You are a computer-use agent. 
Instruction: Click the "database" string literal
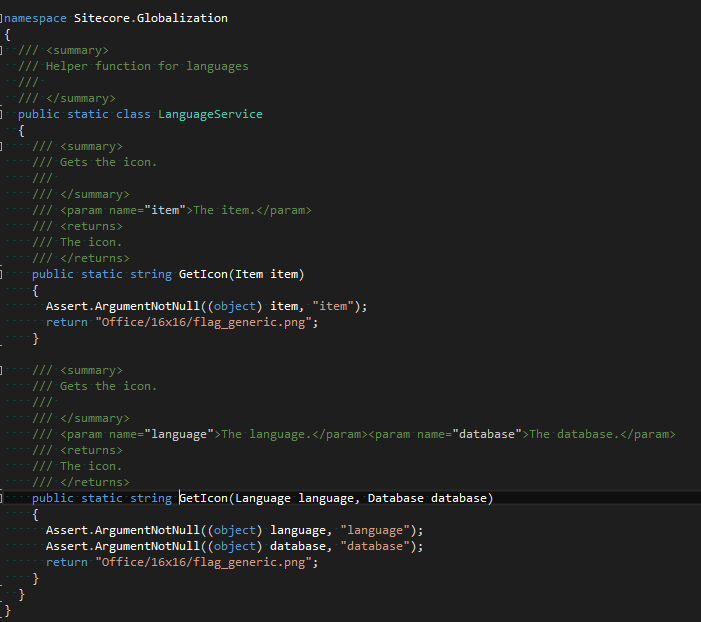pyautogui.click(x=375, y=546)
